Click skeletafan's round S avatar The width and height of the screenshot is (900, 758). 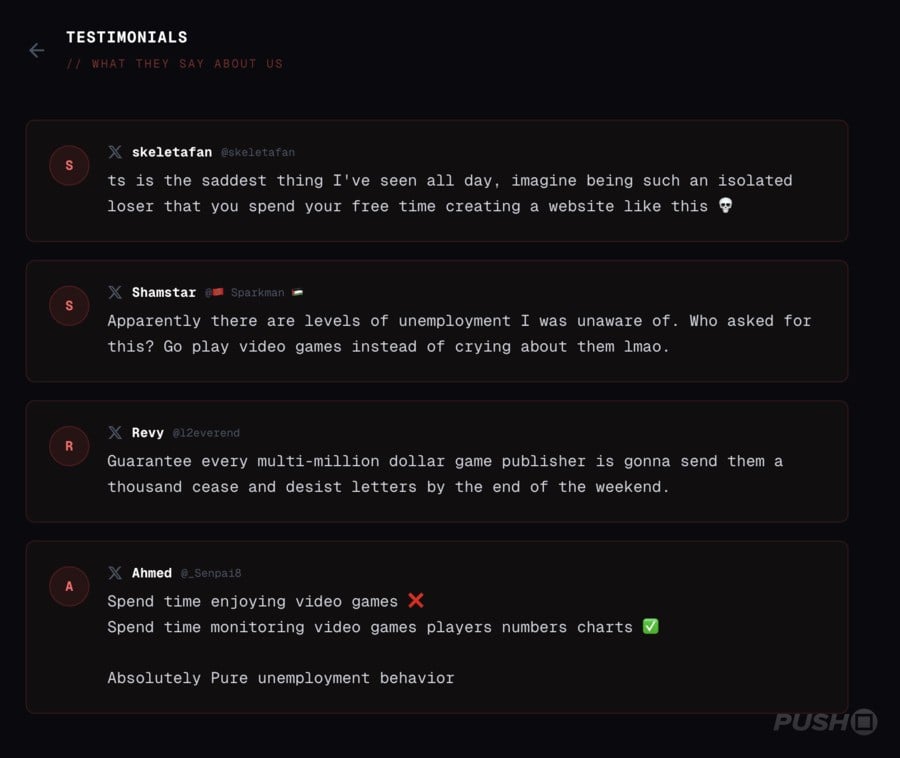[x=69, y=166]
